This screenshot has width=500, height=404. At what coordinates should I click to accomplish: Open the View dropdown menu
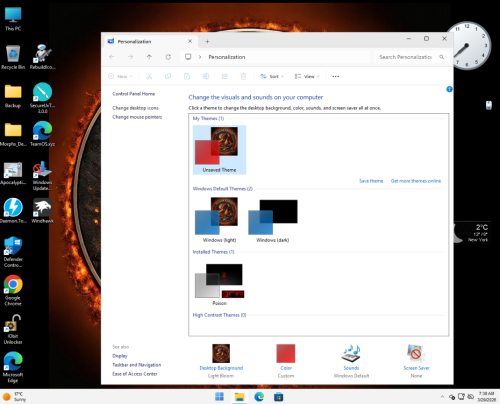(307, 76)
